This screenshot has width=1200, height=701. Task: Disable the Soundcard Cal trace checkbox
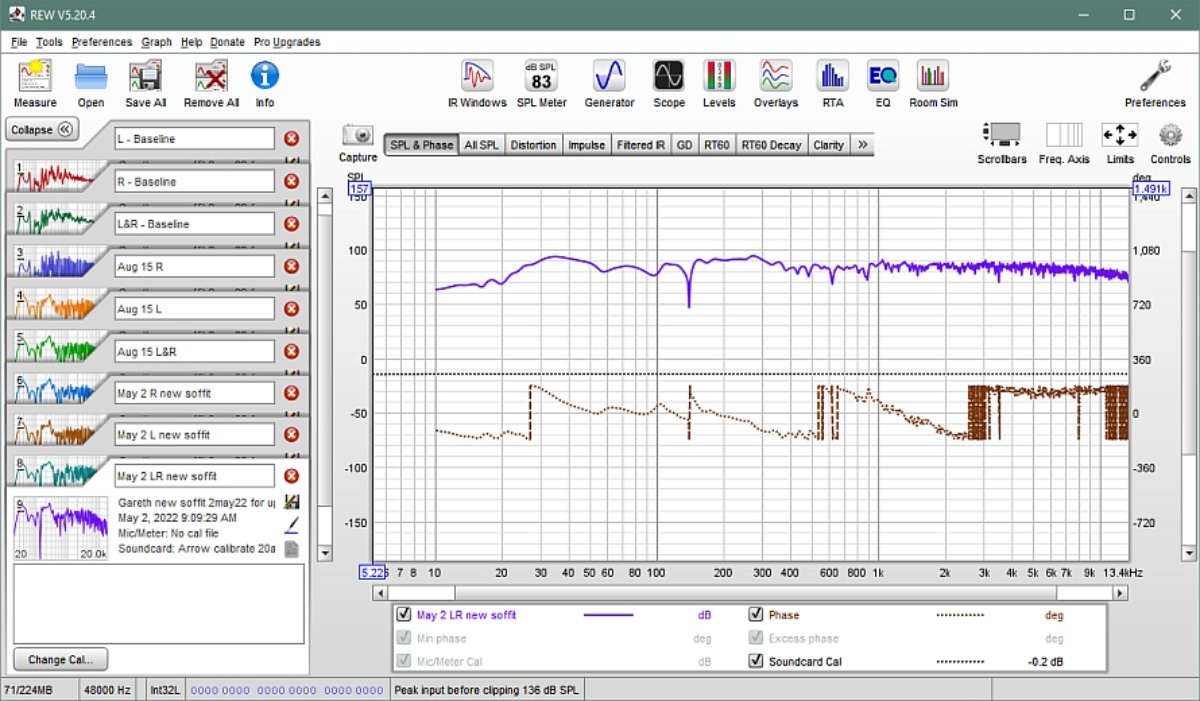(x=756, y=661)
